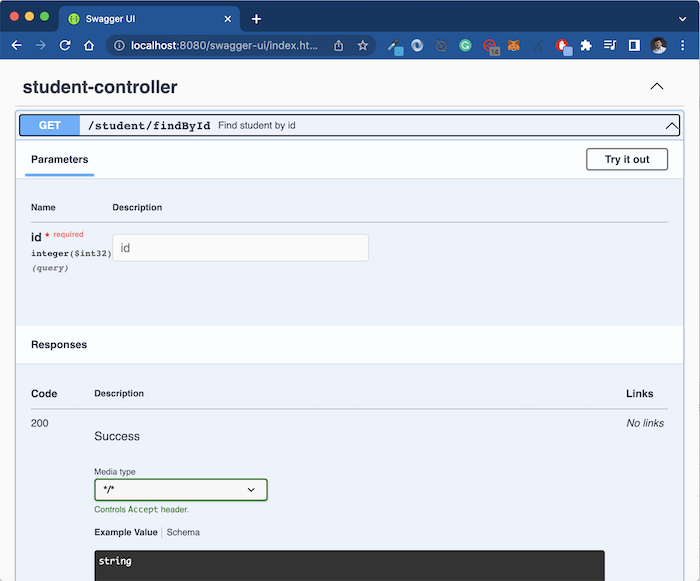The height and width of the screenshot is (581, 700).
Task: Open the Grammarly extension
Action: [465, 45]
